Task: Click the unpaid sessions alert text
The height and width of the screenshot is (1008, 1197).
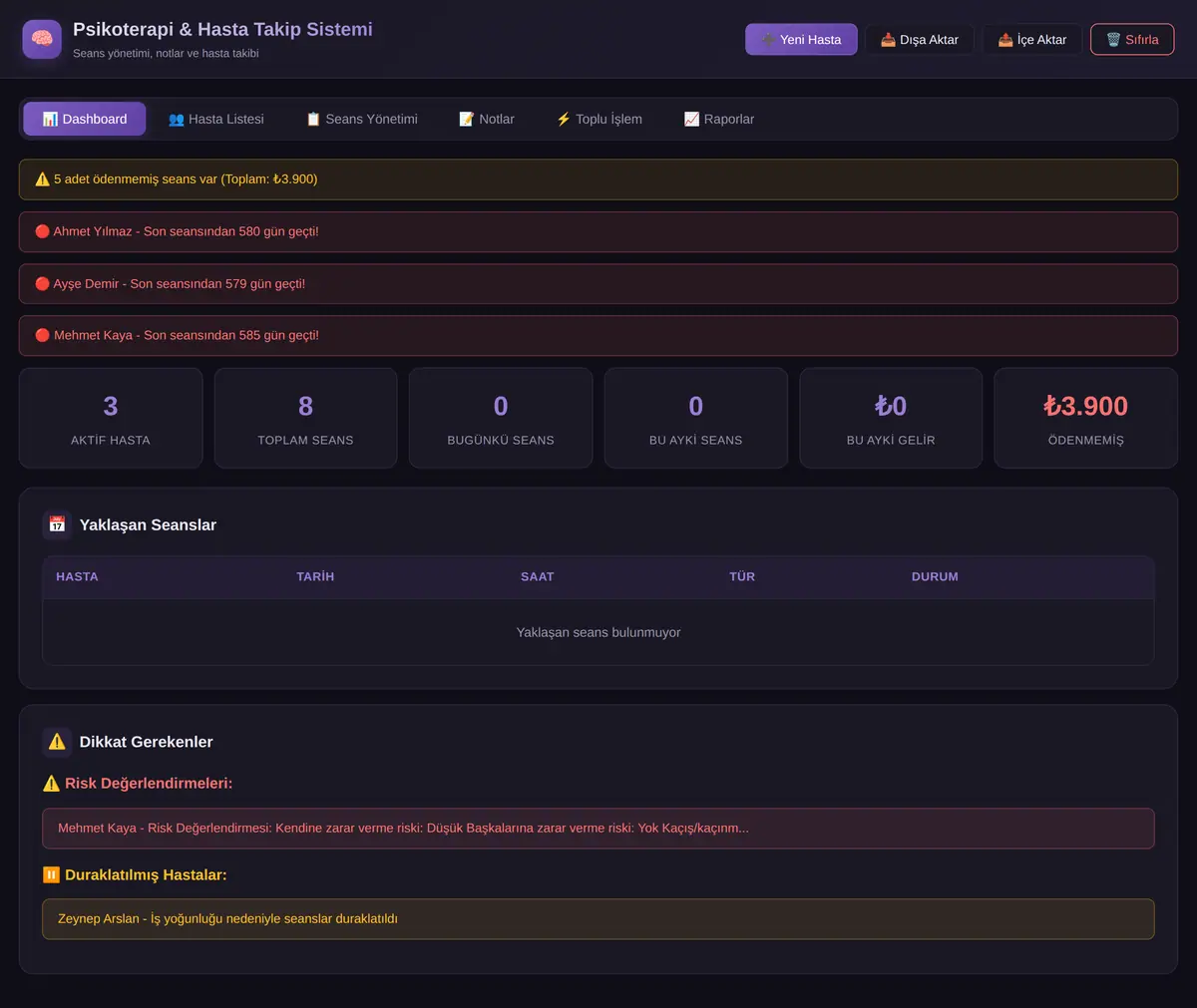Action: (x=186, y=179)
